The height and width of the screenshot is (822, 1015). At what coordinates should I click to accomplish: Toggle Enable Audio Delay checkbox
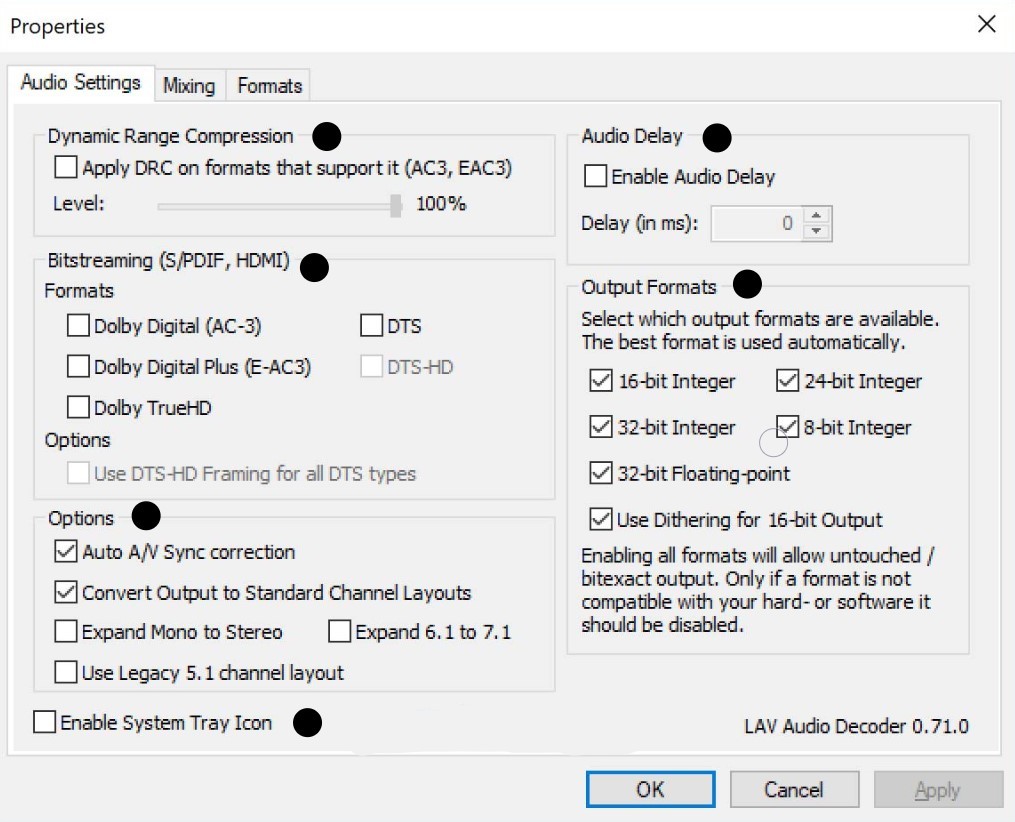pos(595,177)
